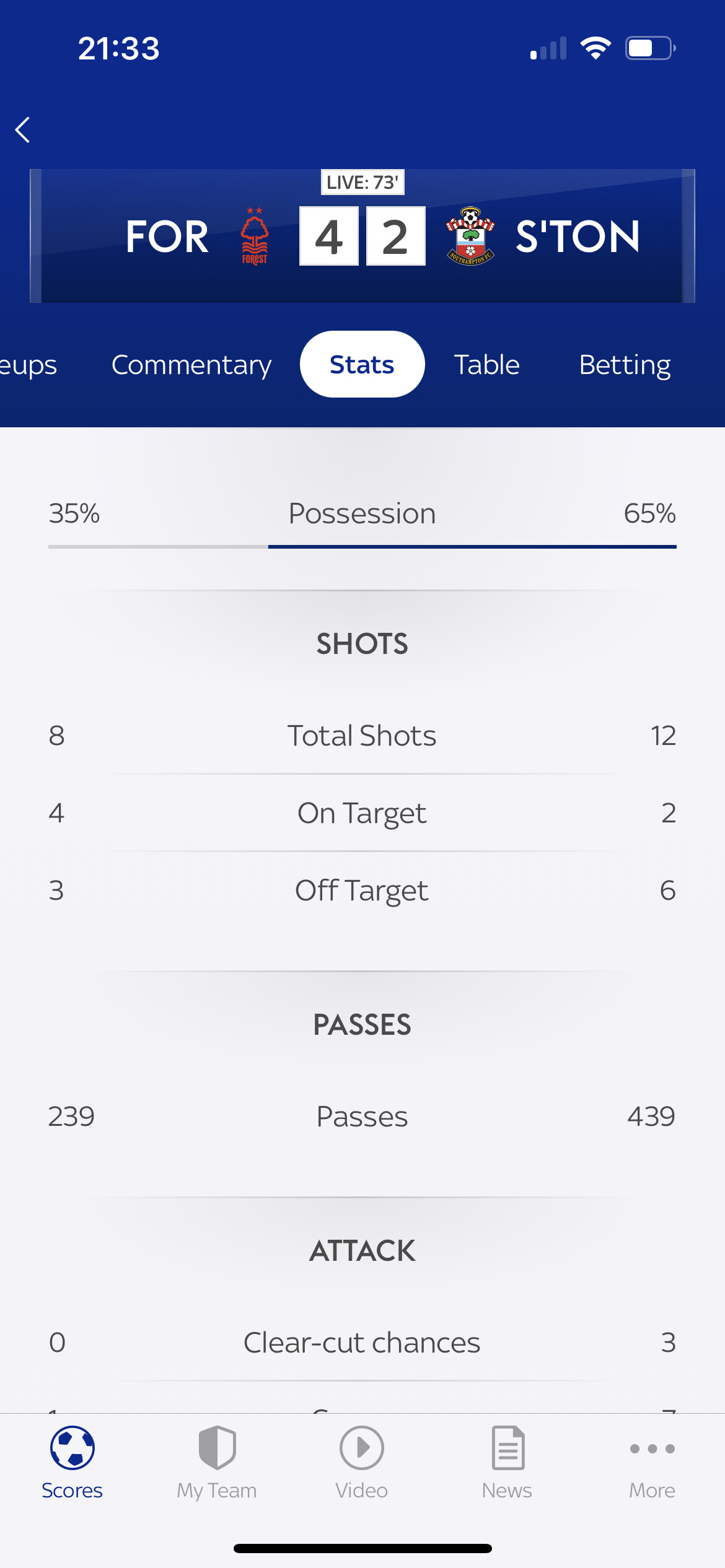The image size is (725, 1568).
Task: Open the Video play icon
Action: (x=362, y=1448)
